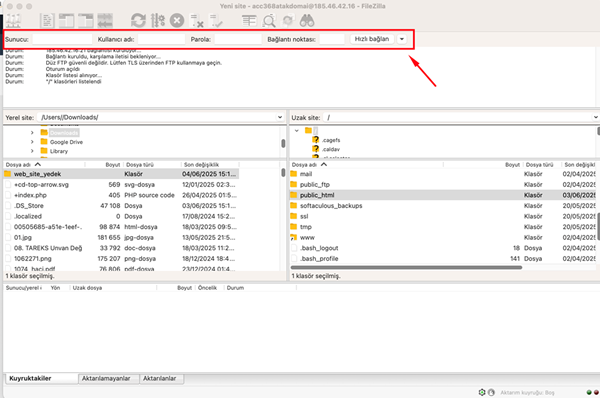The width and height of the screenshot is (600, 398).
Task: Expand the Downloads folder in local tree
Action: (32, 133)
